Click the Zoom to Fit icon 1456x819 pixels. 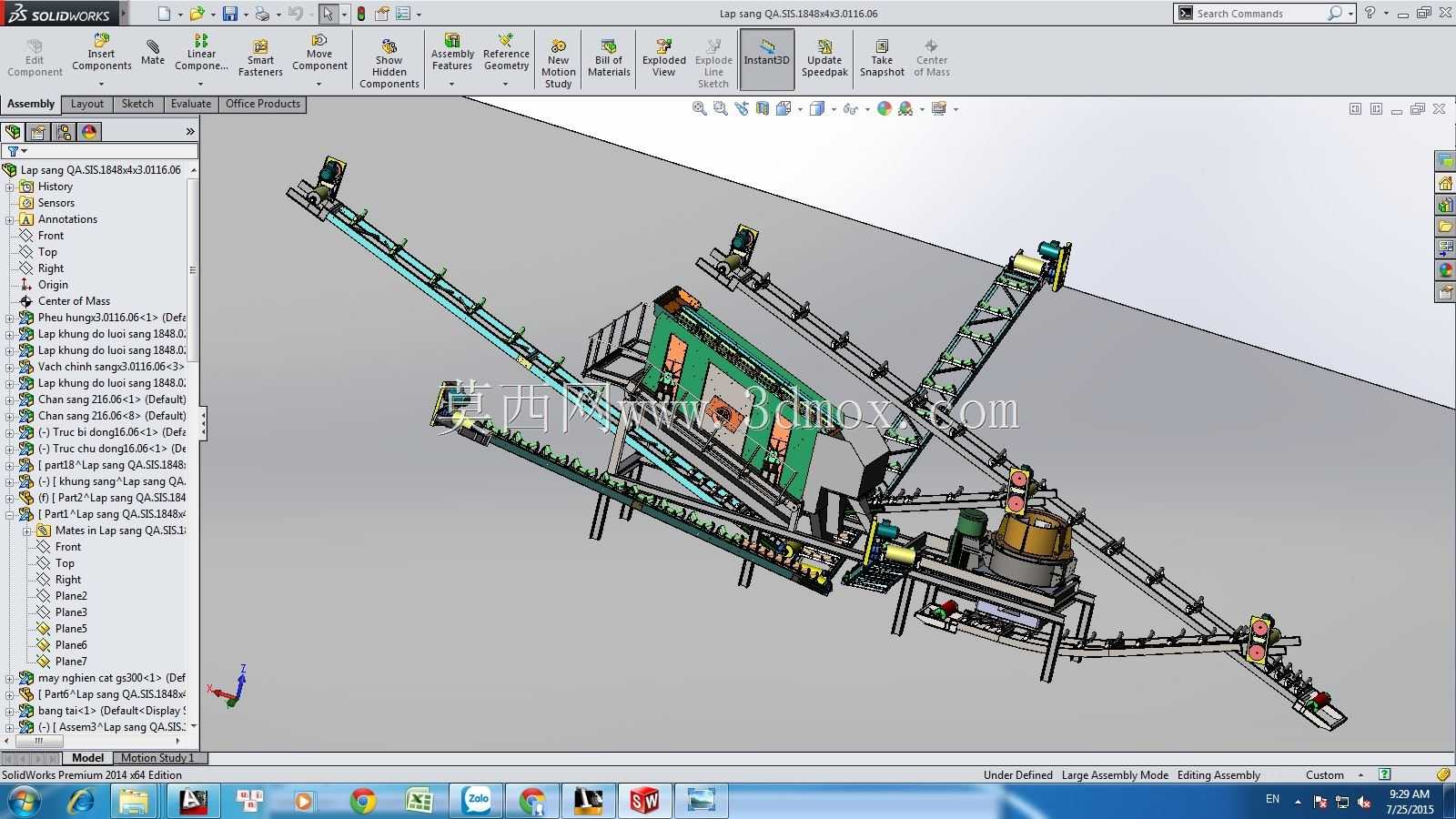point(699,108)
